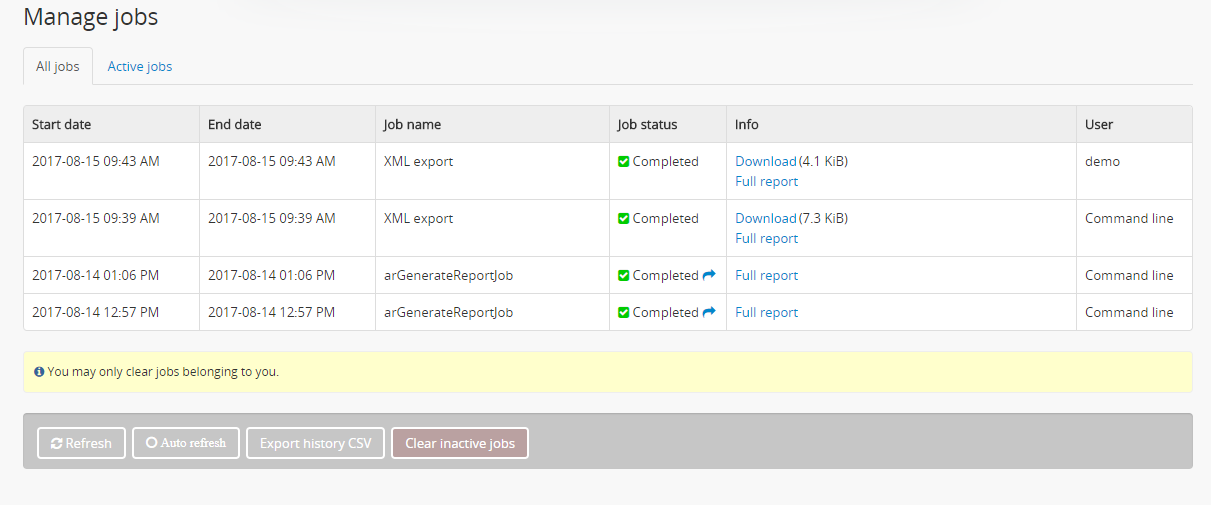Toggle the Auto refresh option
This screenshot has height=505, width=1211.
coord(186,443)
